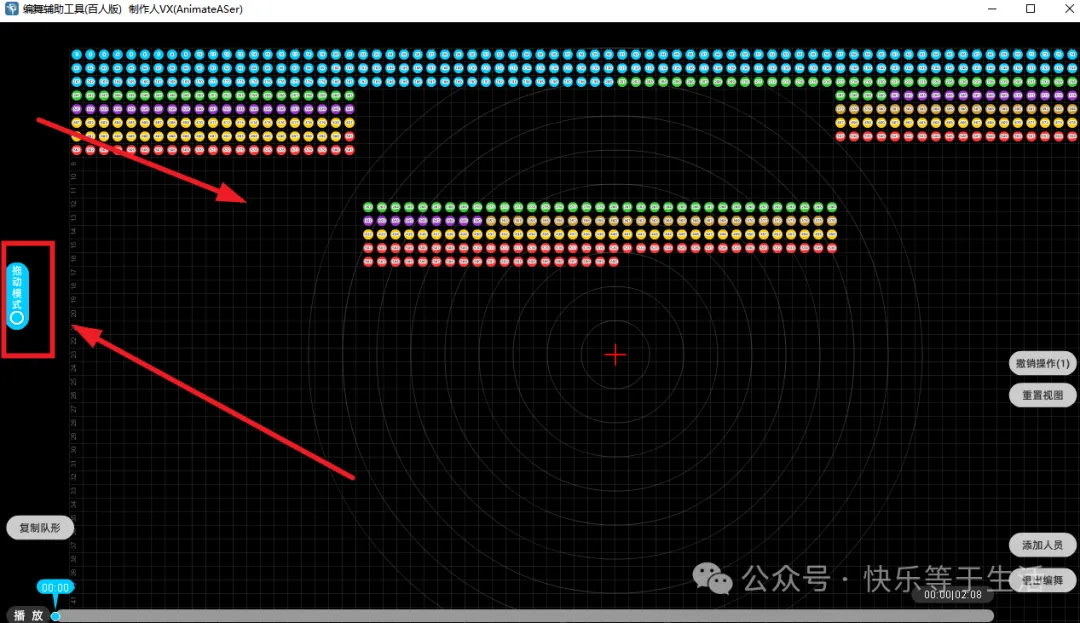Click the 重置视图 reset view button

coord(1042,395)
